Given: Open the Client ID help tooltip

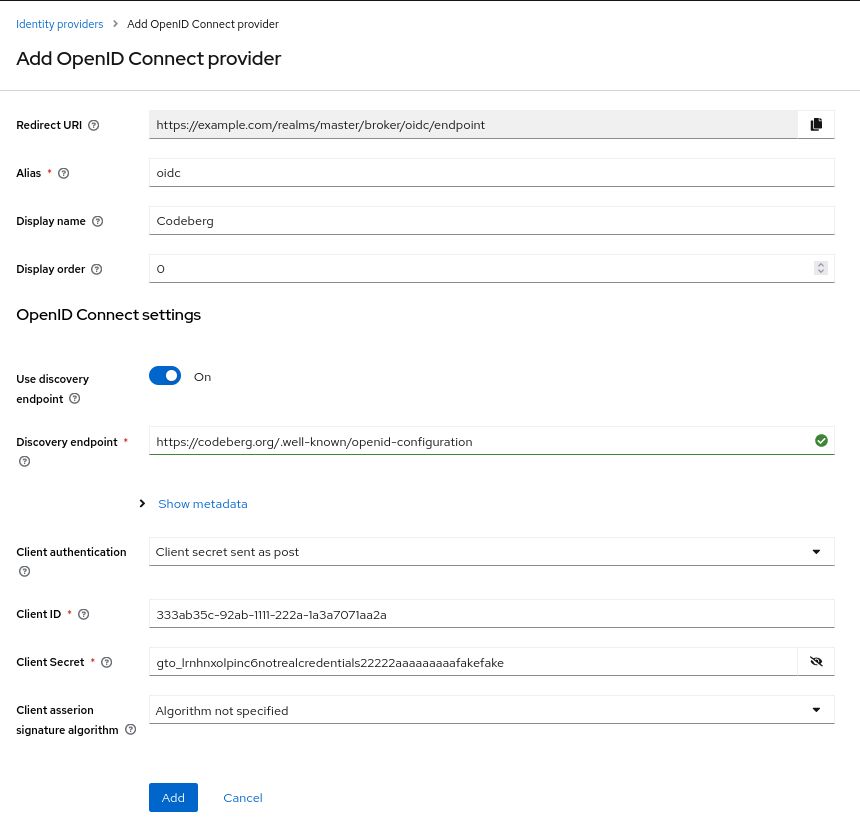Looking at the screenshot, I should pos(83,614).
